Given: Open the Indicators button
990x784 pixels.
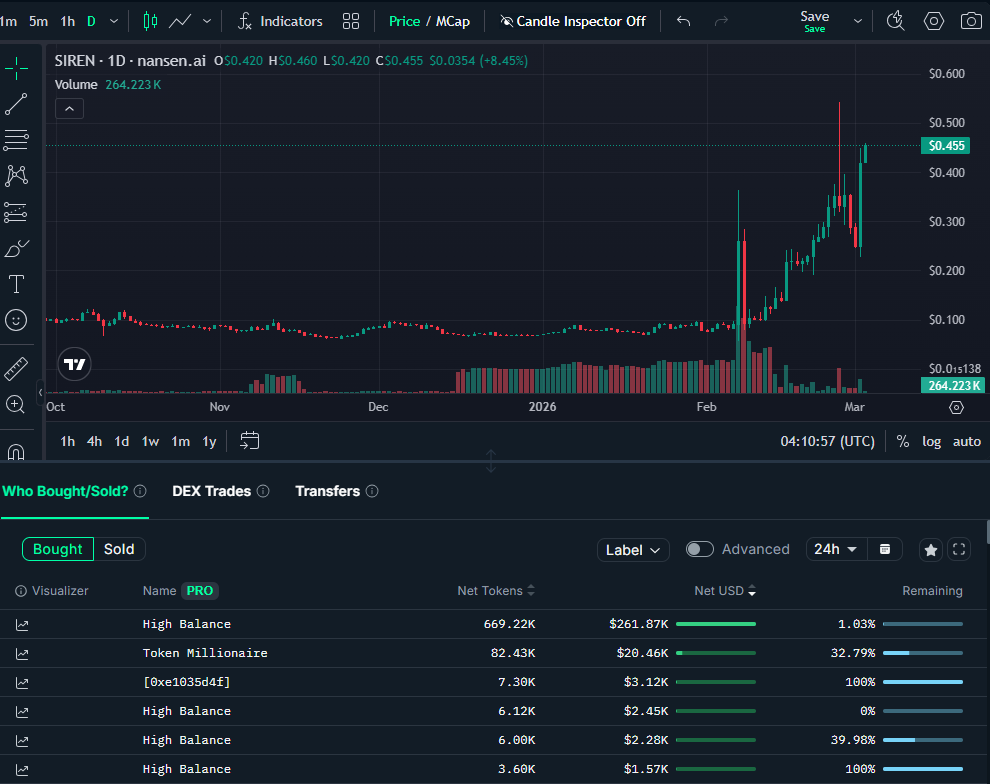Looking at the screenshot, I should pos(280,21).
